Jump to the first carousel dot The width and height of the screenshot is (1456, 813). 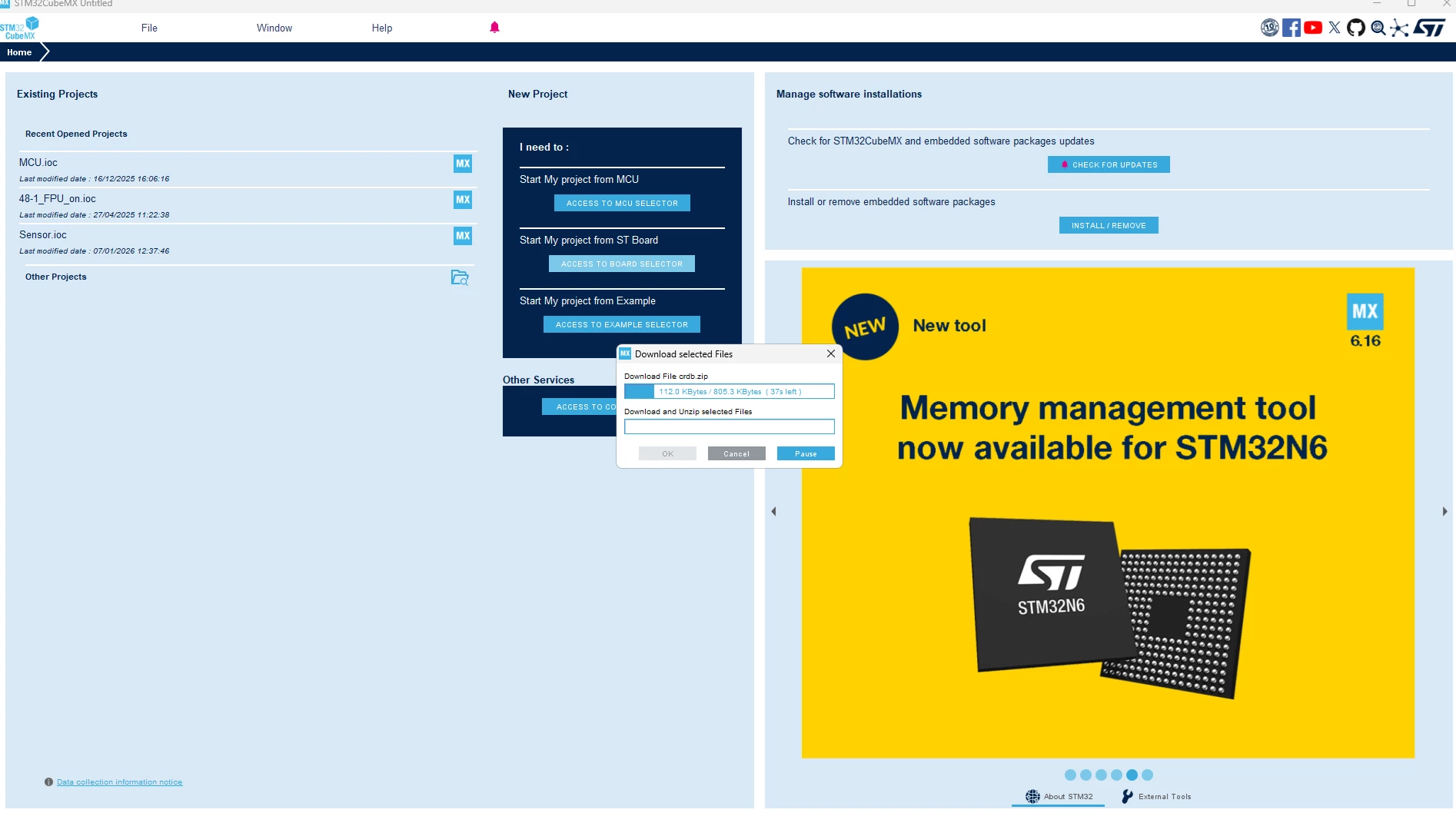[x=1070, y=775]
